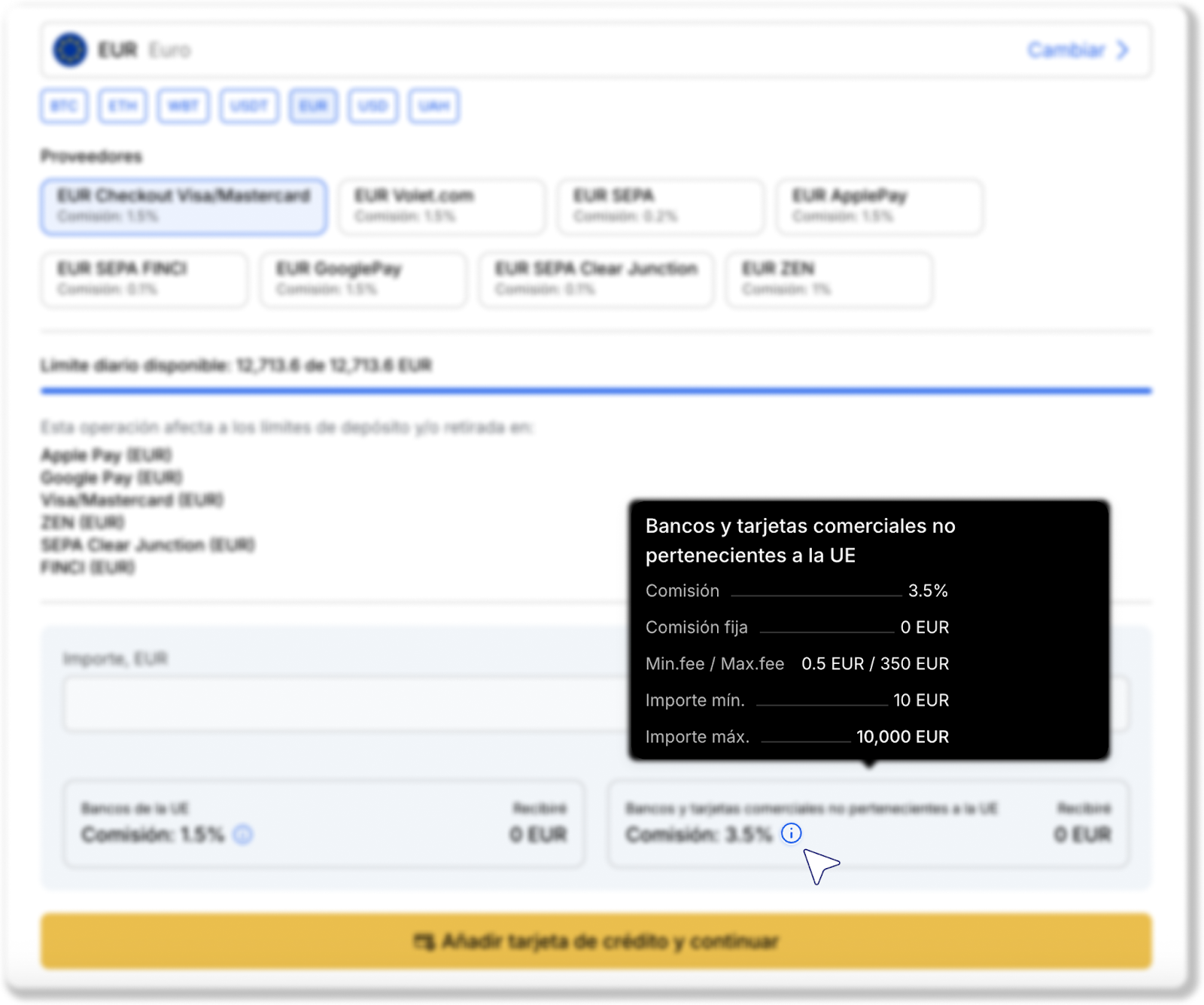The width and height of the screenshot is (1204, 1005).
Task: Click the round EUR flag icon
Action: 70,50
